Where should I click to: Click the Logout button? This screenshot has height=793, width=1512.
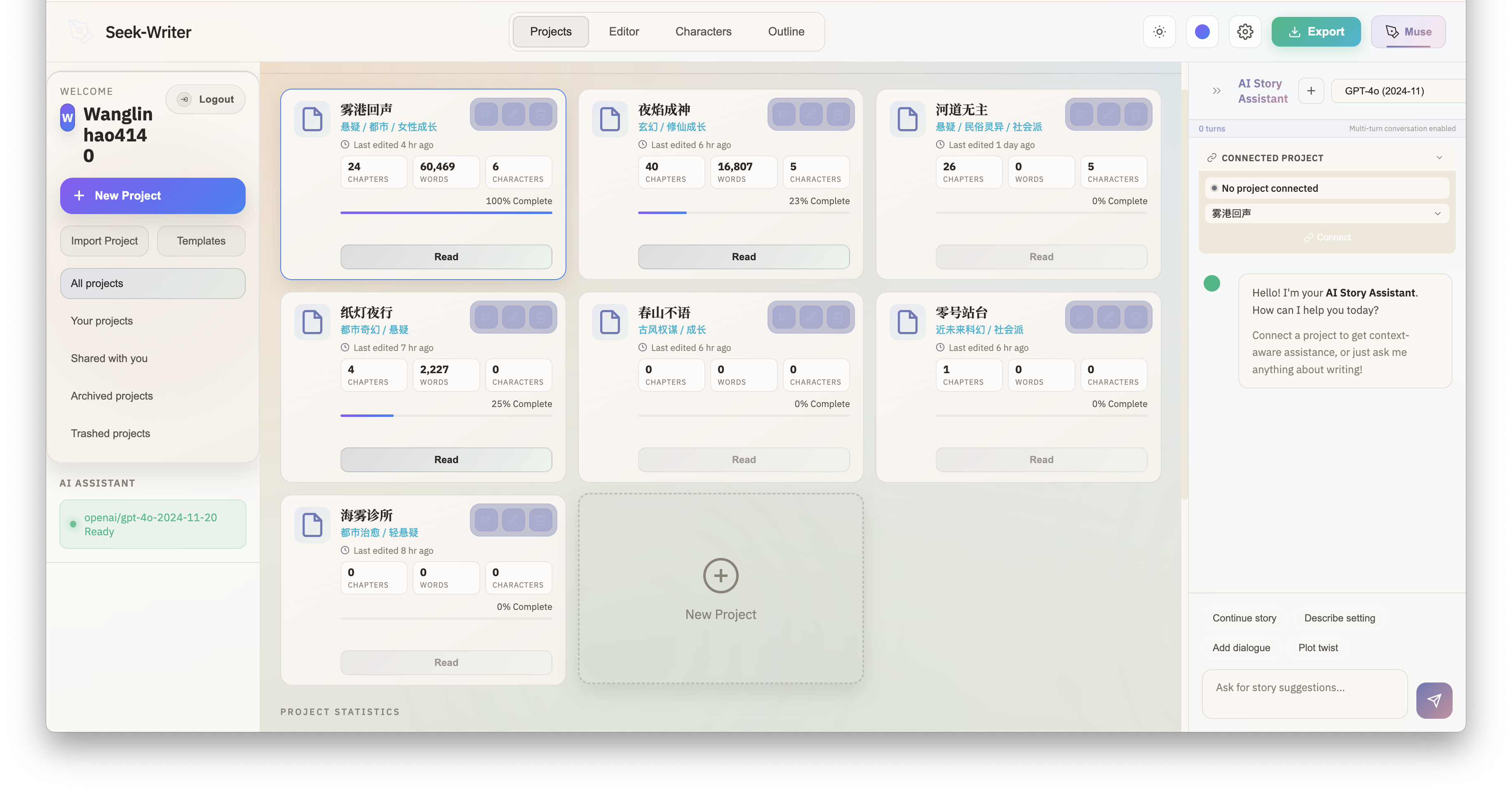(x=205, y=99)
